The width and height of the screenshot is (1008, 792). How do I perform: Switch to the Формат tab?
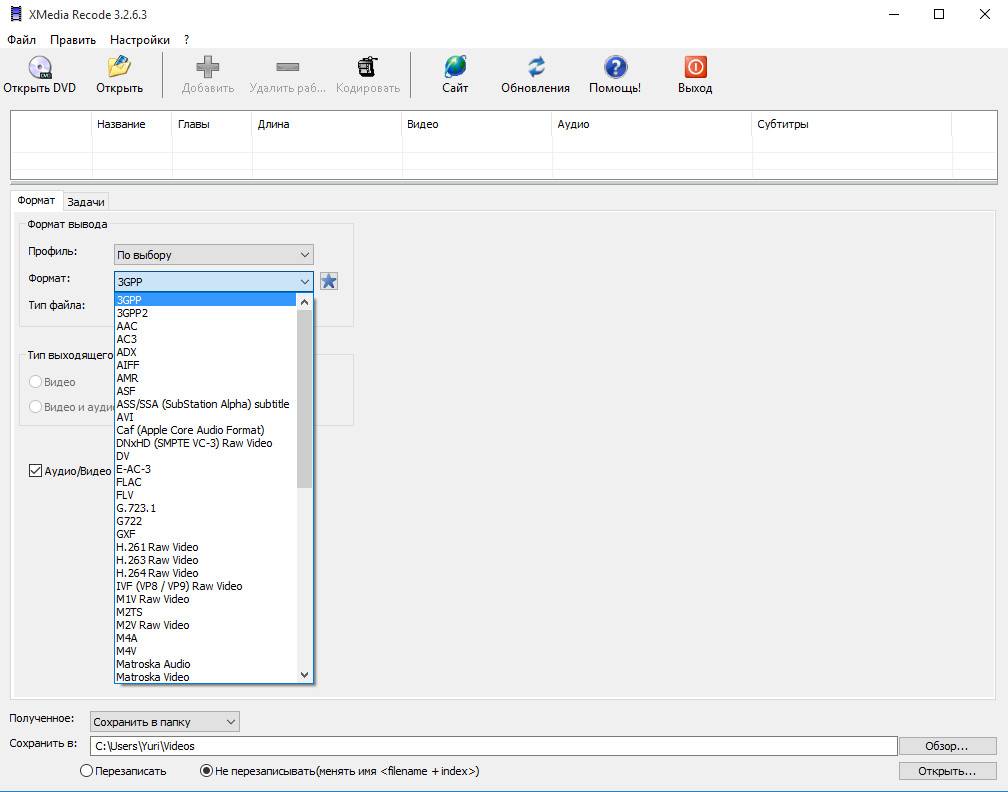pyautogui.click(x=36, y=201)
